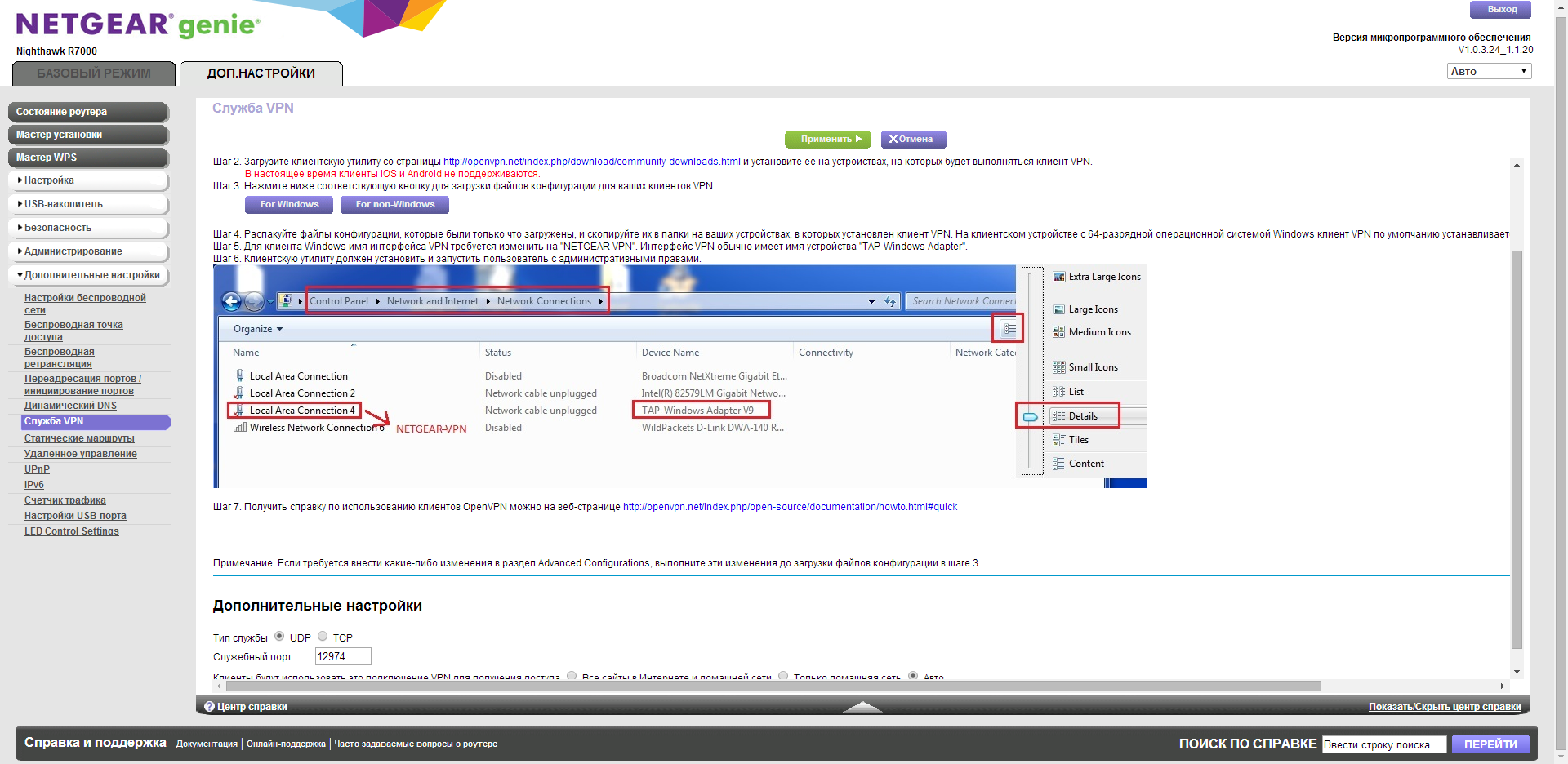Click the Отмена cancel button
The height and width of the screenshot is (764, 1568).
(x=913, y=140)
